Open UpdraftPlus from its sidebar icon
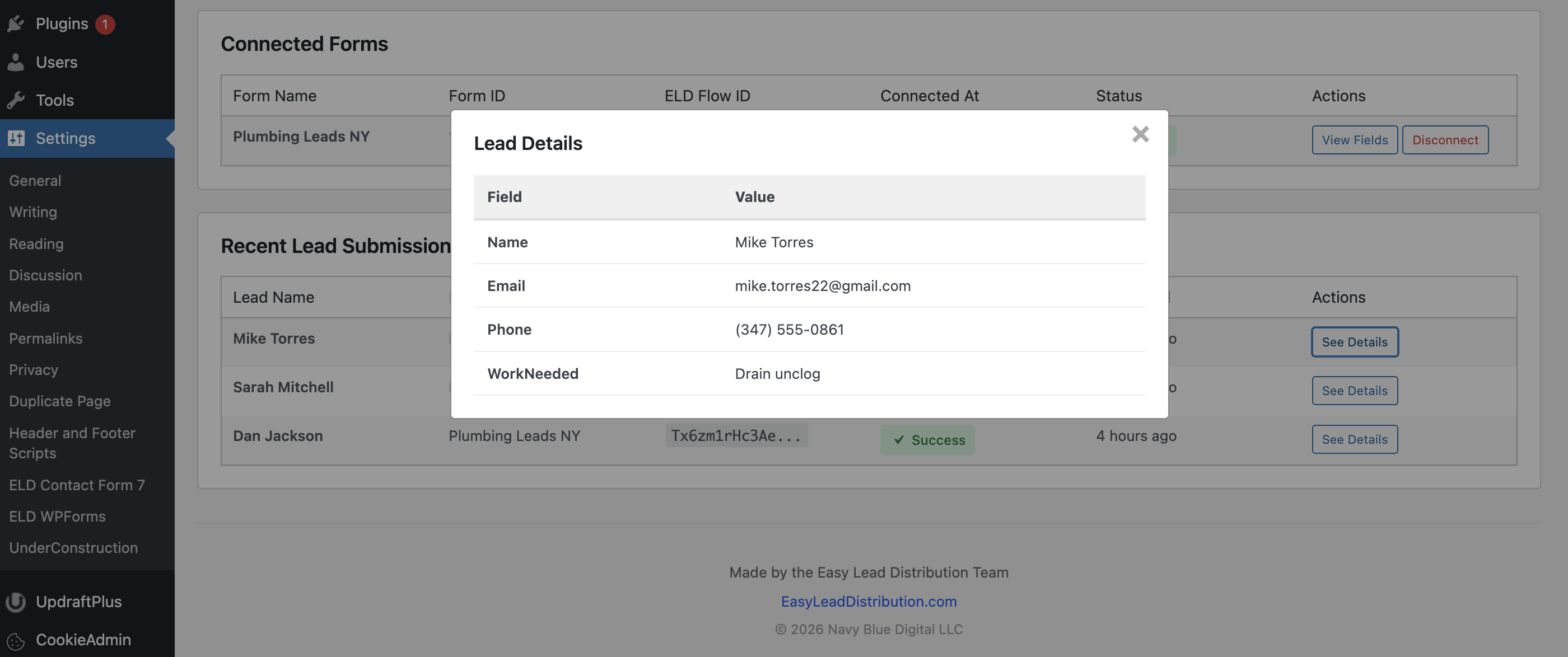The width and height of the screenshot is (1568, 657). pyautogui.click(x=16, y=602)
